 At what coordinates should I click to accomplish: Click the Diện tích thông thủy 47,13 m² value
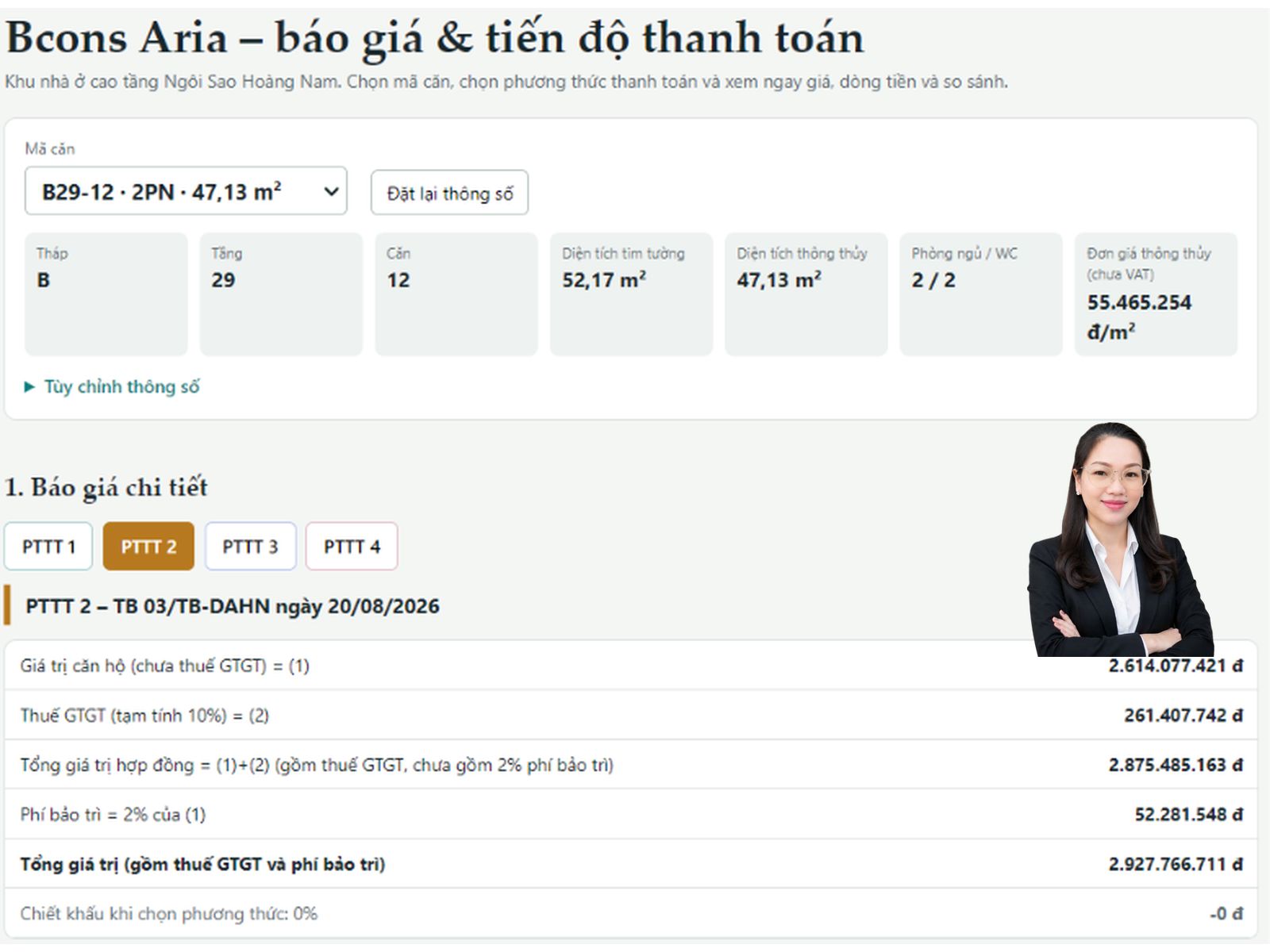point(779,280)
